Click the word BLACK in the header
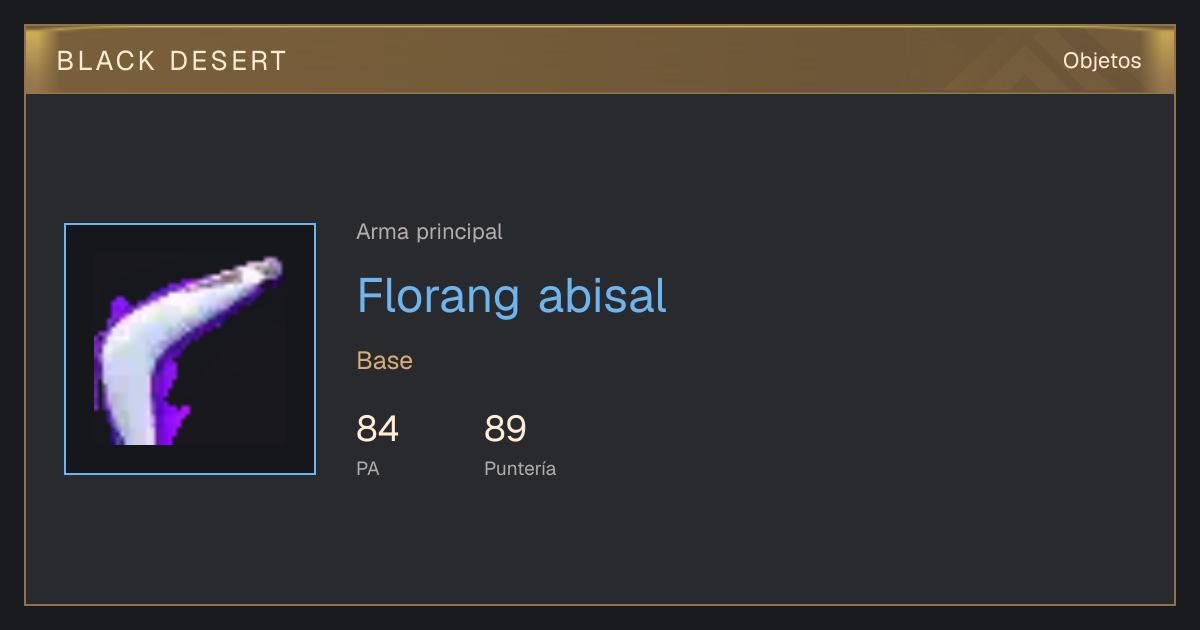 pyautogui.click(x=106, y=61)
